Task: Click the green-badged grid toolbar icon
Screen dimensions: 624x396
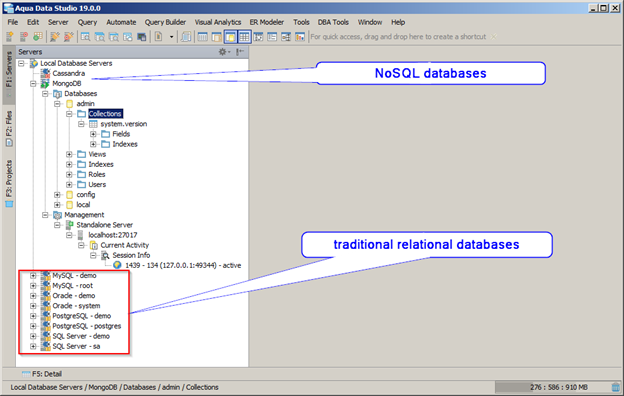Action: tap(38, 37)
